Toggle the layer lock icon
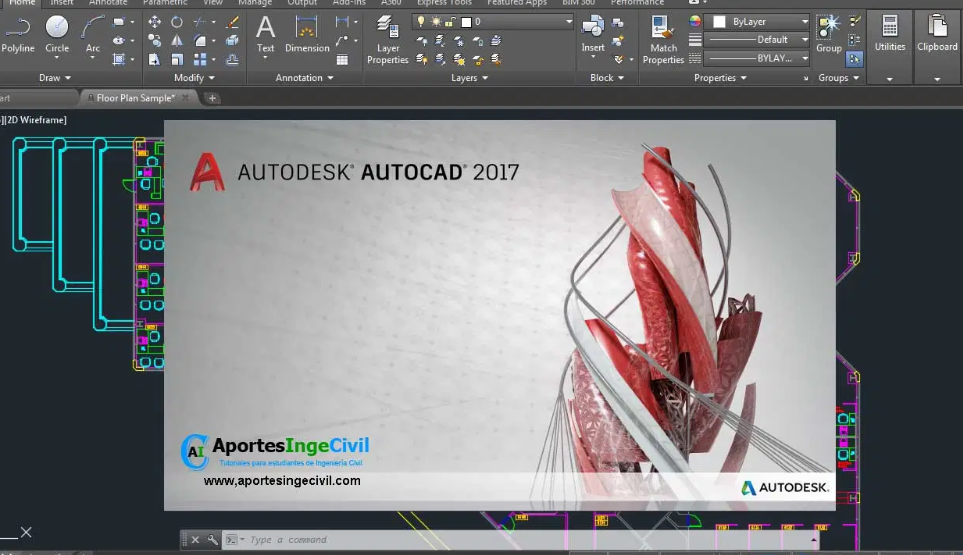This screenshot has width=963, height=555. [451, 21]
